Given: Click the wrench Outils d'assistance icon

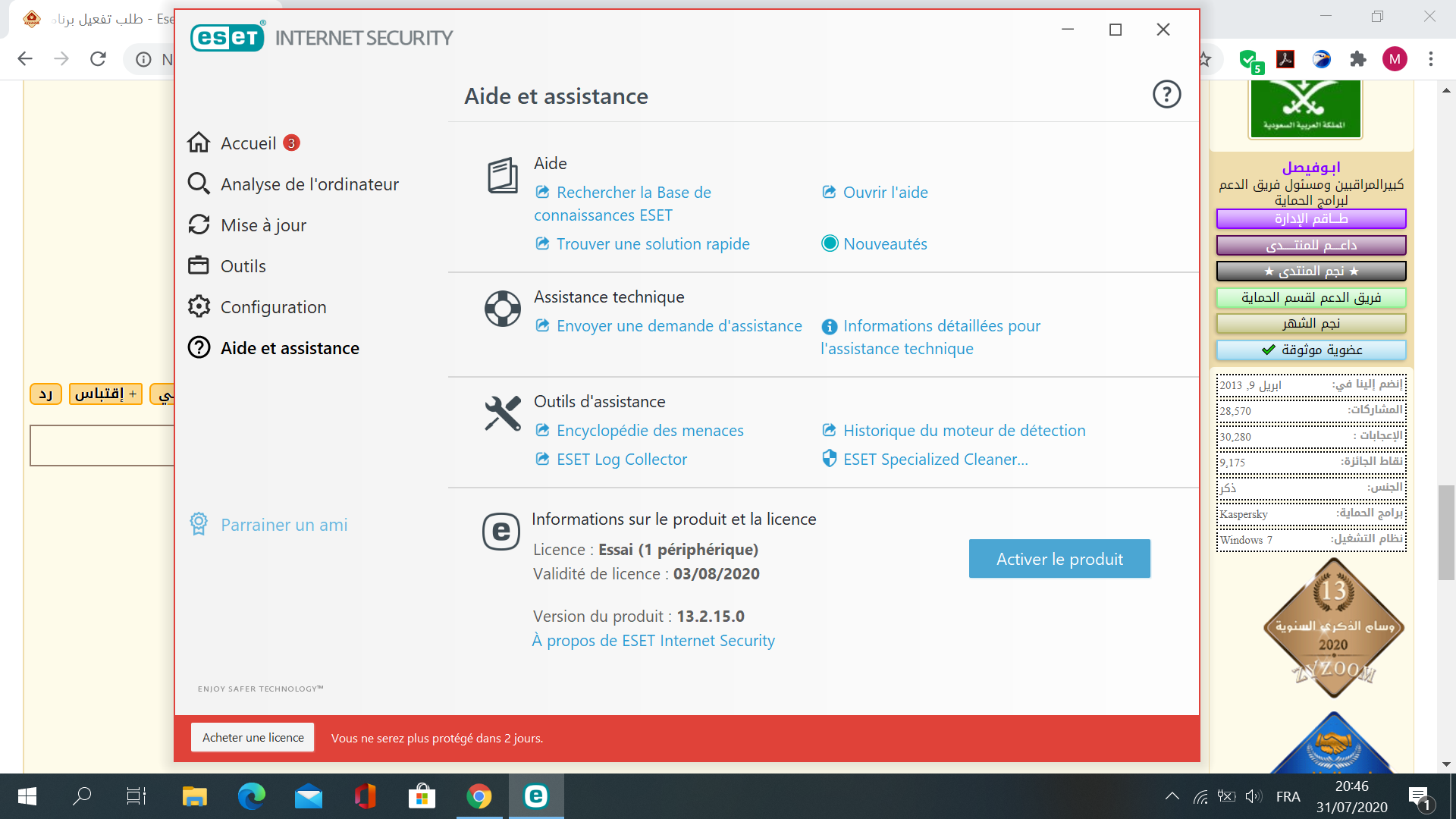Looking at the screenshot, I should (502, 413).
